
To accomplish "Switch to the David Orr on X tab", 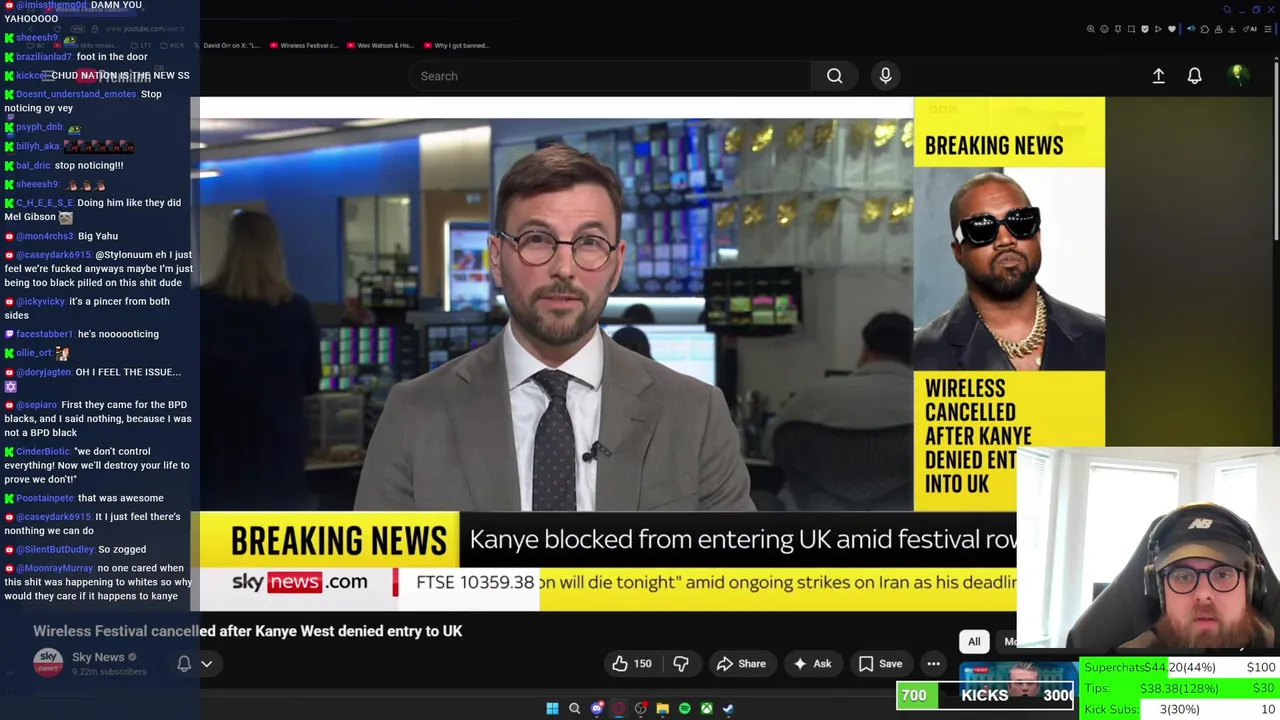I will 228,45.
